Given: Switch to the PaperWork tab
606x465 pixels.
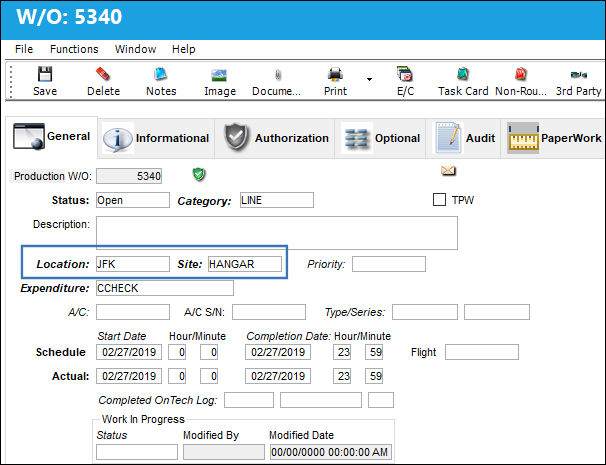Looking at the screenshot, I should (x=553, y=138).
